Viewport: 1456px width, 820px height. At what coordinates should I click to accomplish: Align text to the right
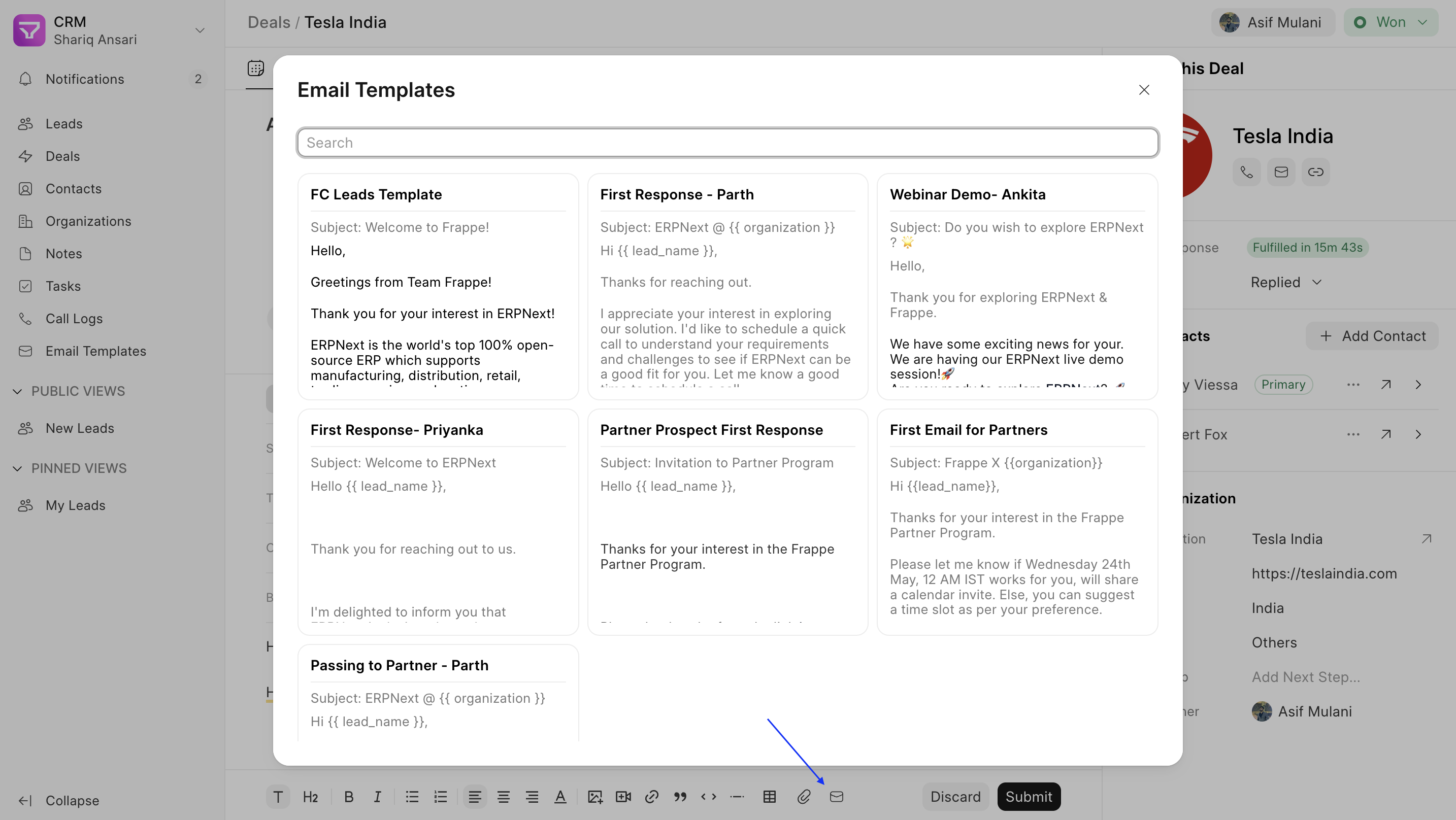(x=532, y=797)
